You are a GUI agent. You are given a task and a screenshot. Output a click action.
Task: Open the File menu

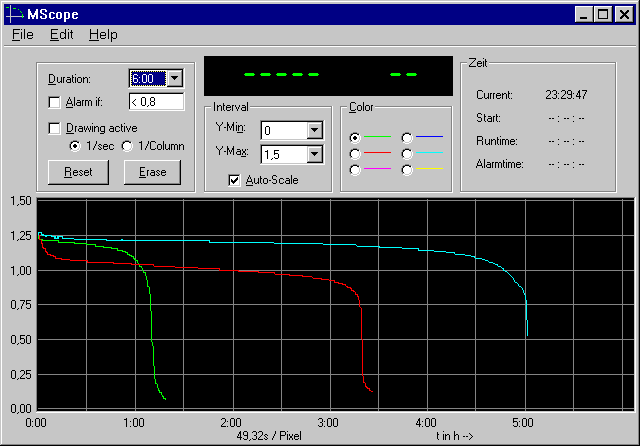tap(22, 35)
